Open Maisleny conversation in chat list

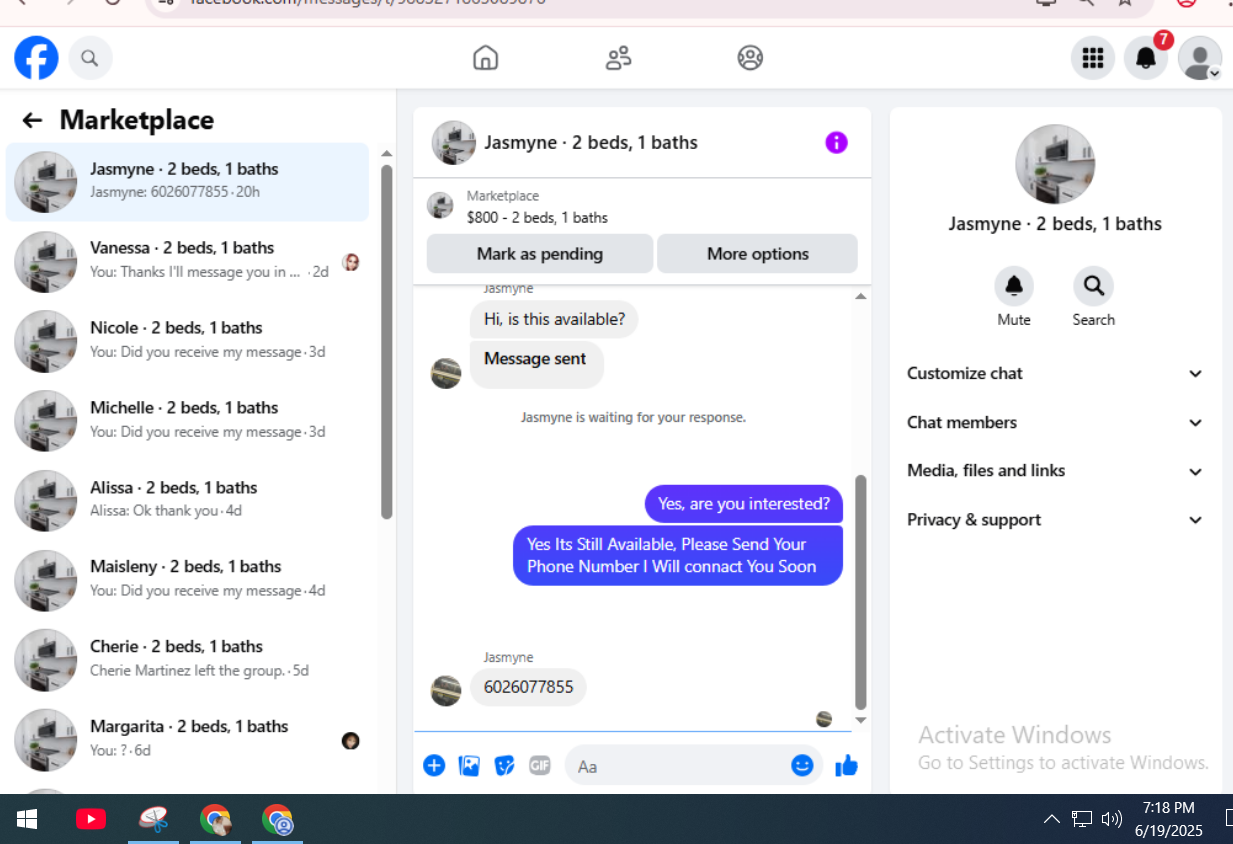tap(187, 581)
